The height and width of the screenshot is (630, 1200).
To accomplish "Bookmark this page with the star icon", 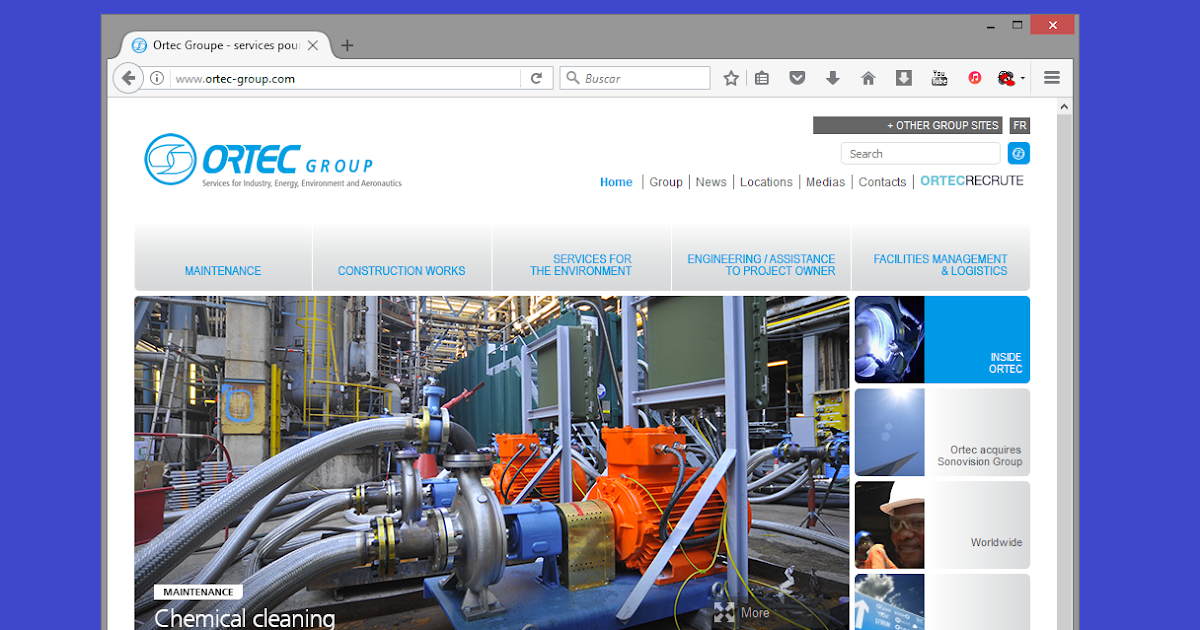I will point(730,77).
